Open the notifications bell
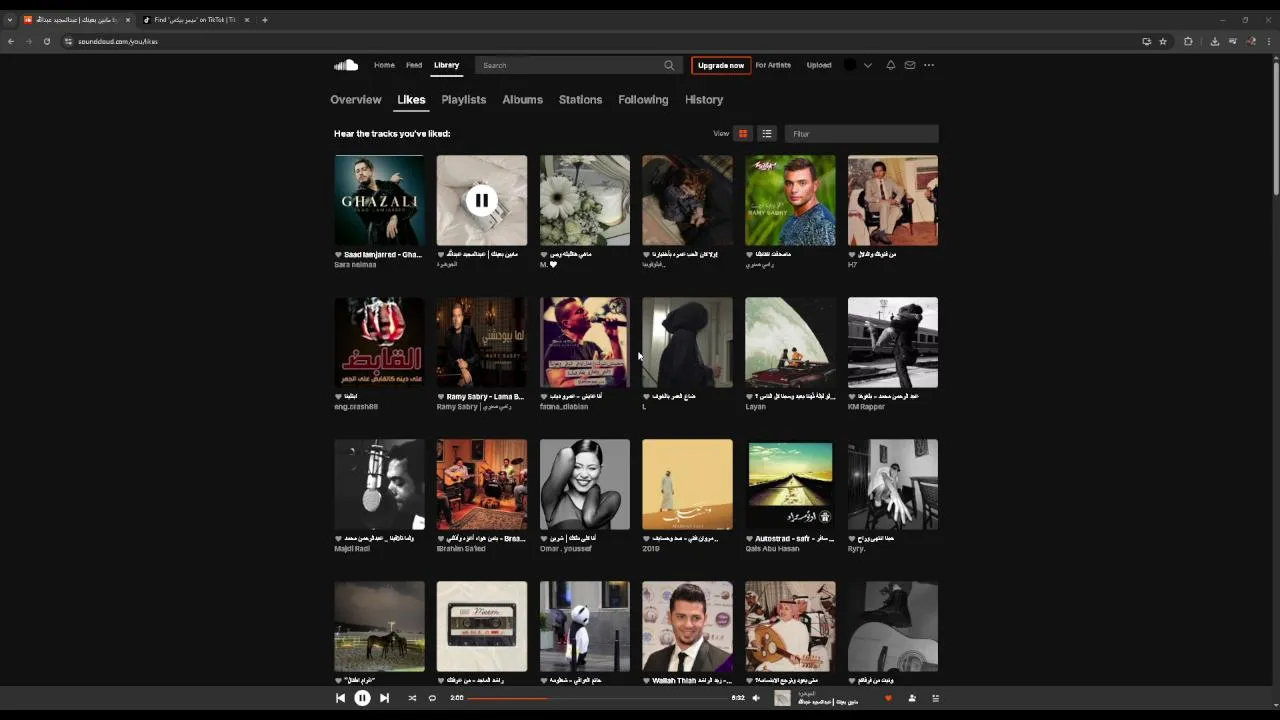Viewport: 1280px width, 720px height. pos(891,65)
